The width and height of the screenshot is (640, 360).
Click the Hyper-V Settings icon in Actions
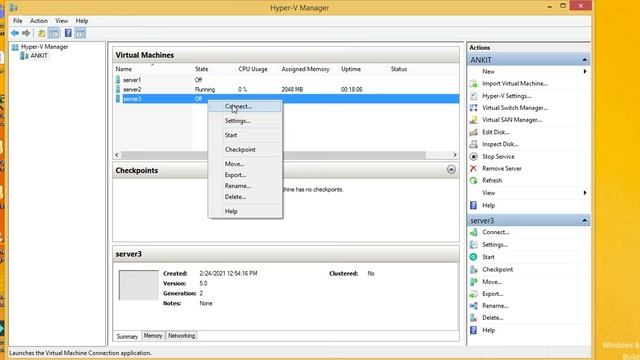pos(473,96)
